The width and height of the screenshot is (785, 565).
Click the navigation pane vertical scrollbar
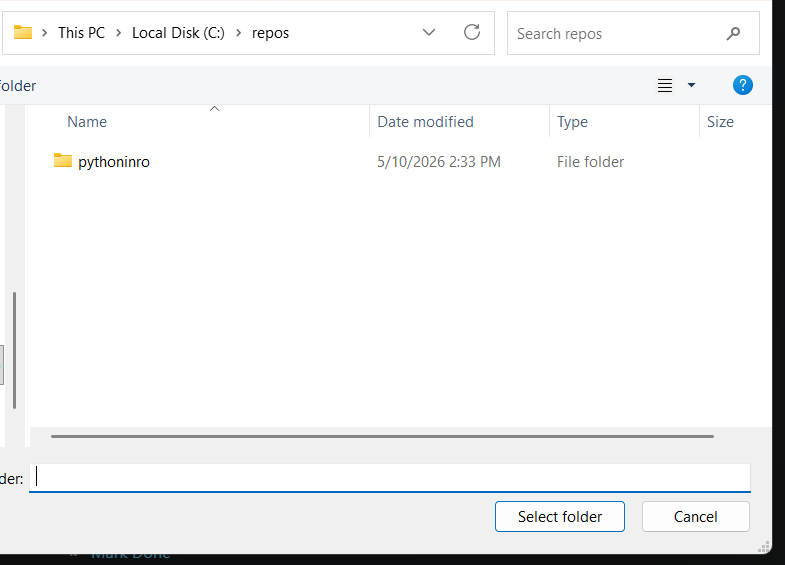point(15,350)
